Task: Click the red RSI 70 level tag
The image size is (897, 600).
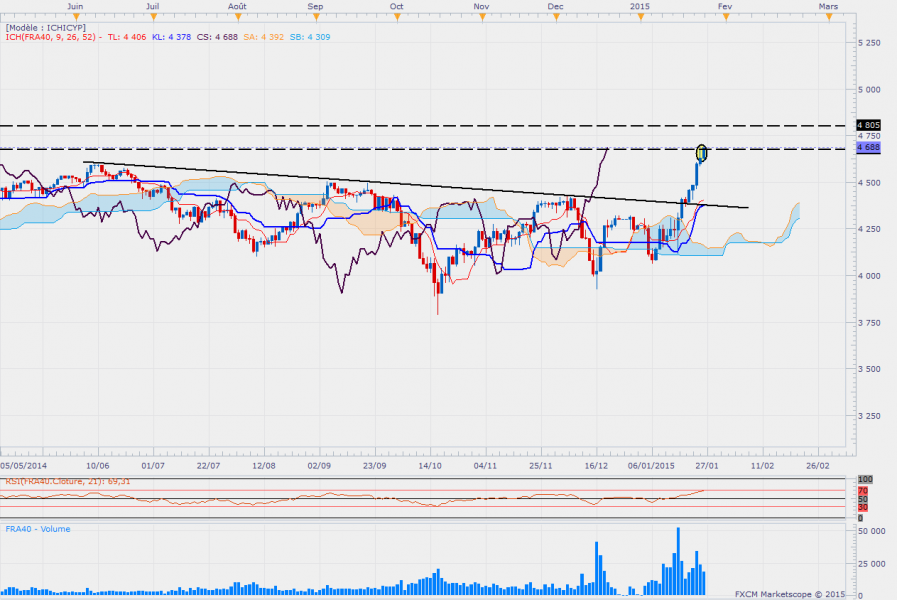Action: click(863, 491)
